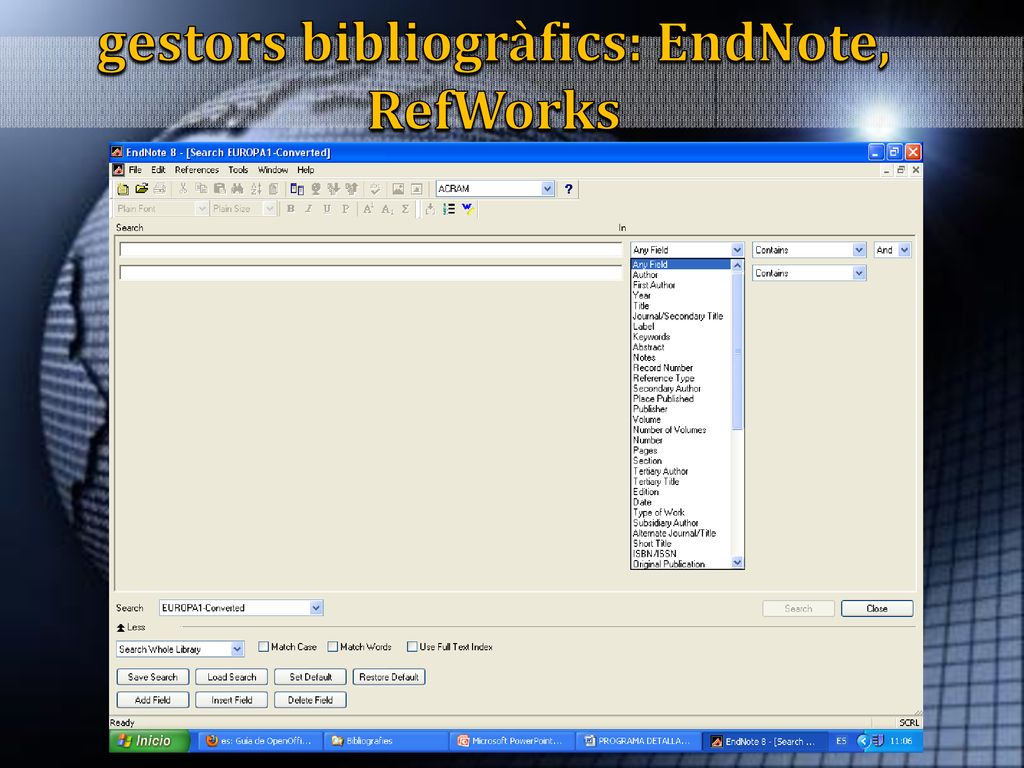Open the Help menu
Viewport: 1024px width, 768px height.
coord(306,170)
